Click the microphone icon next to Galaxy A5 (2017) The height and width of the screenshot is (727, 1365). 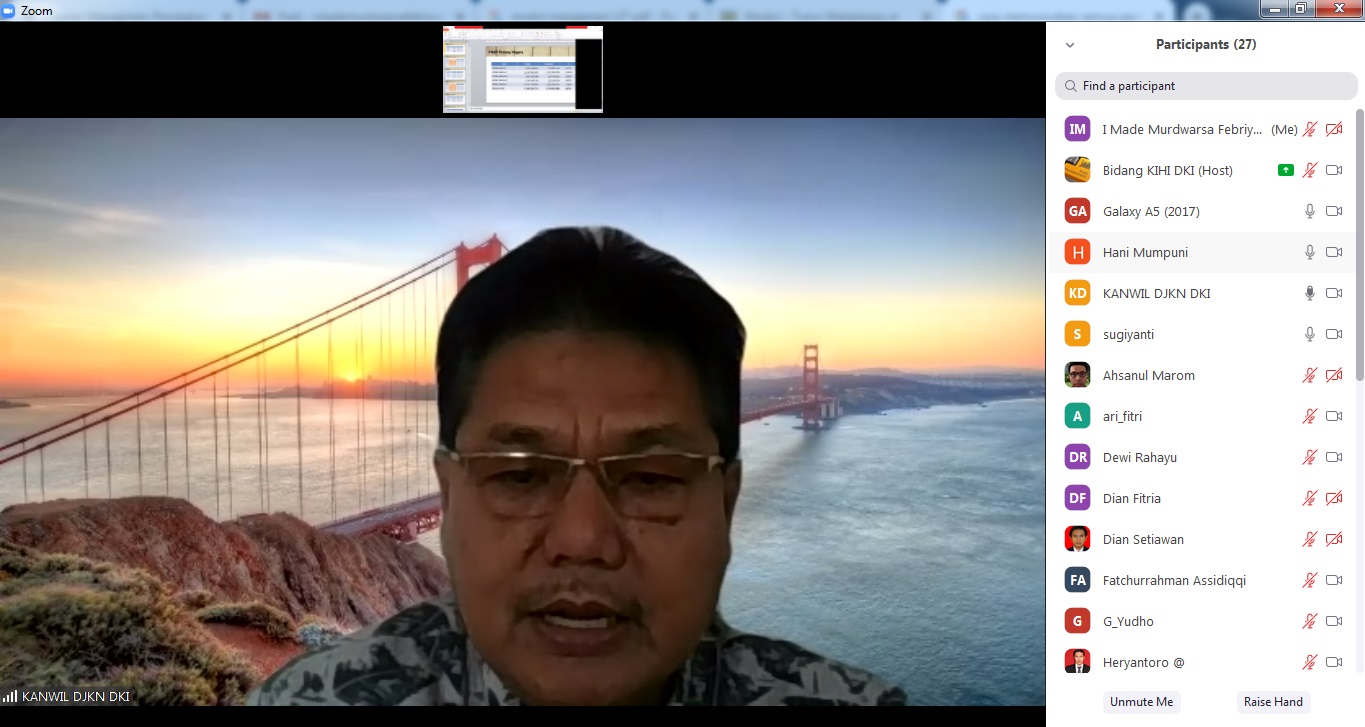pyautogui.click(x=1309, y=211)
